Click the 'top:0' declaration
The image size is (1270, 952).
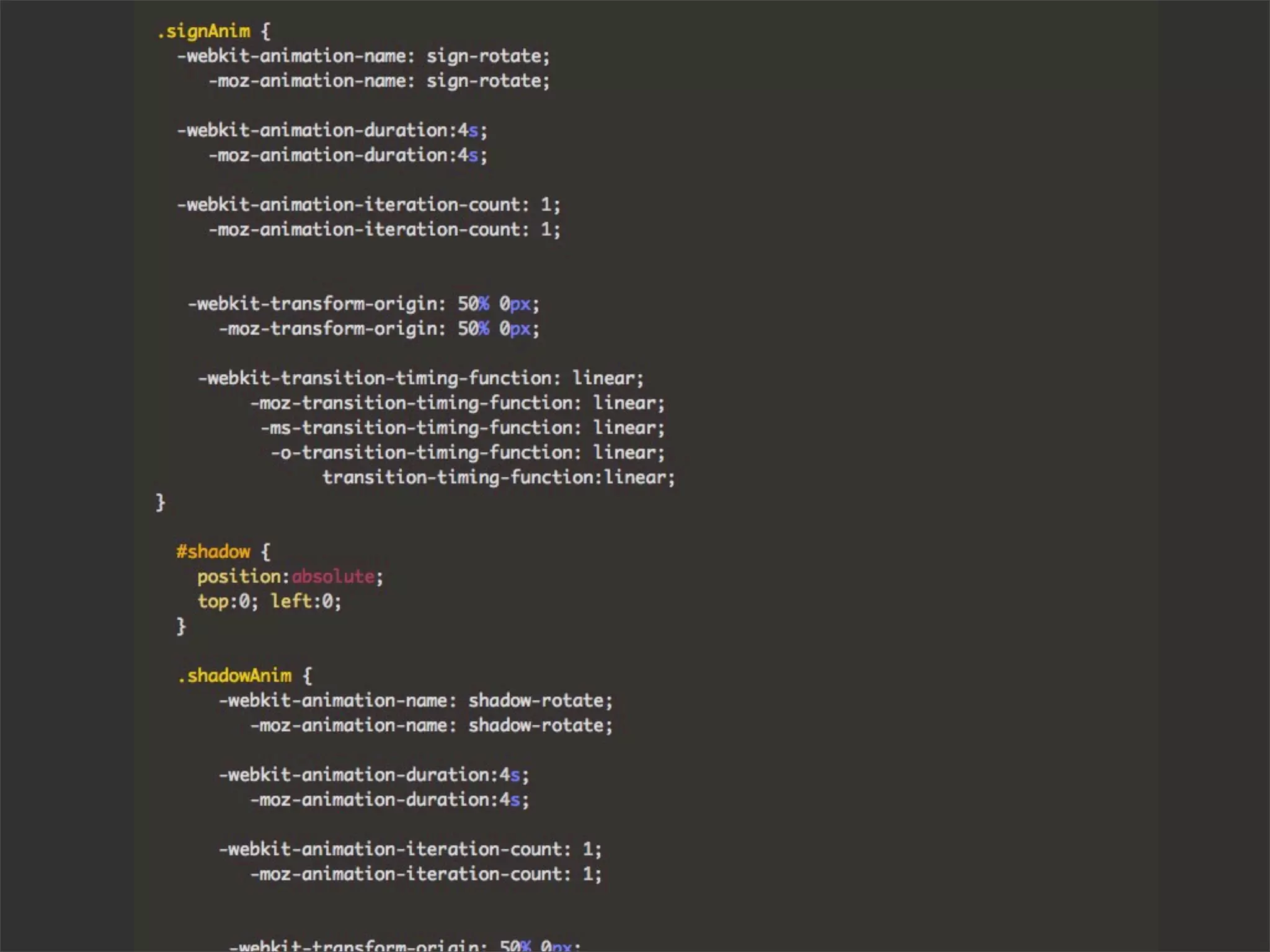223,601
